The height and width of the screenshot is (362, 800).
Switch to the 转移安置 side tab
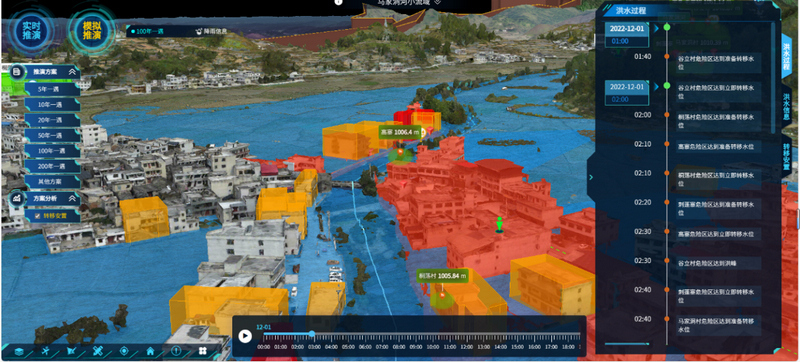pyautogui.click(x=786, y=156)
